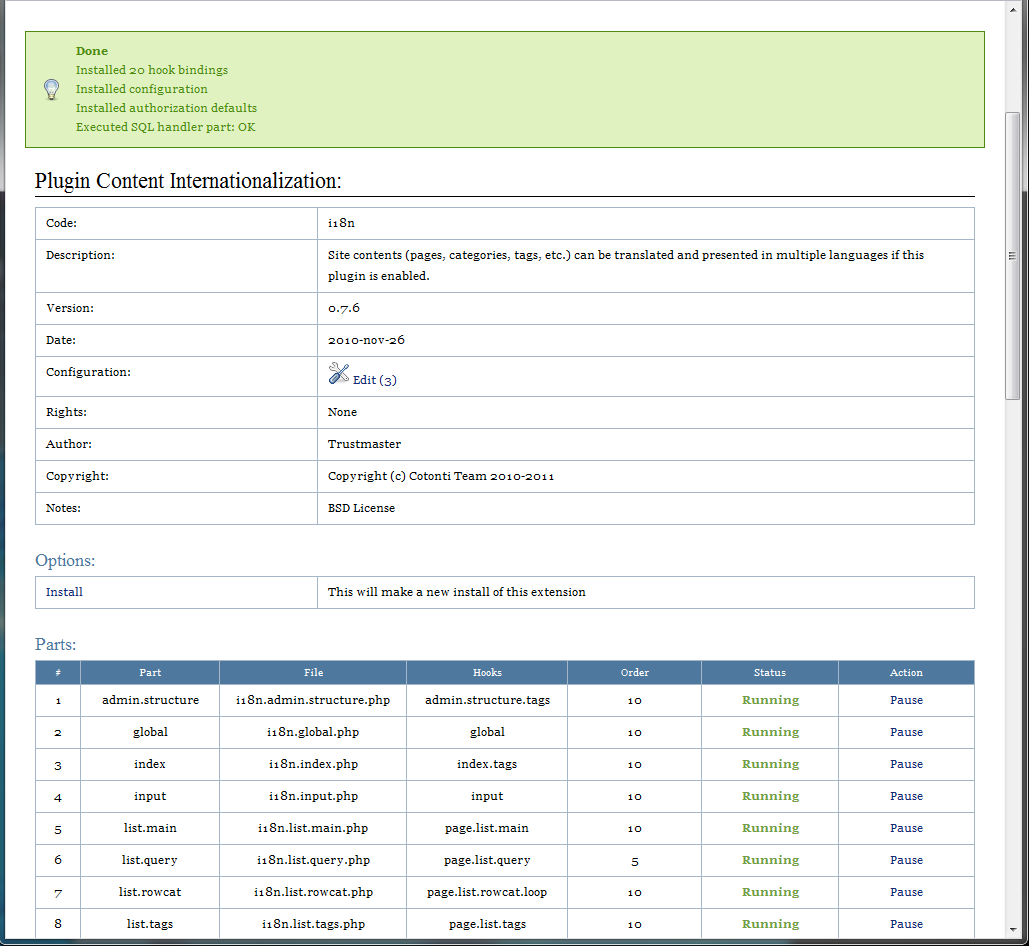The width and height of the screenshot is (1029, 946).
Task: Click the File column header
Action: [313, 672]
